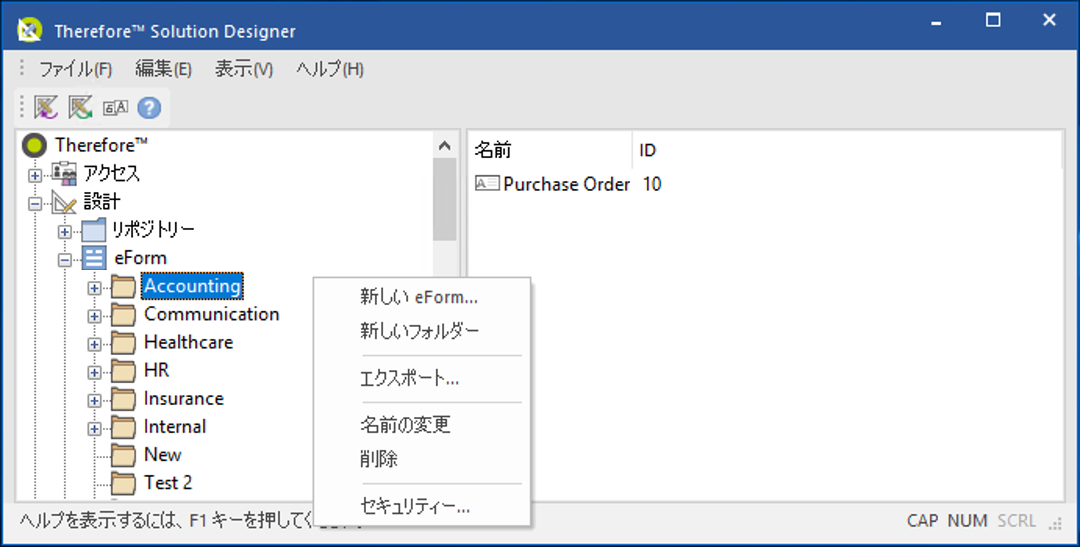The width and height of the screenshot is (1080, 547).
Task: Select the New folder label
Action: coord(163,455)
